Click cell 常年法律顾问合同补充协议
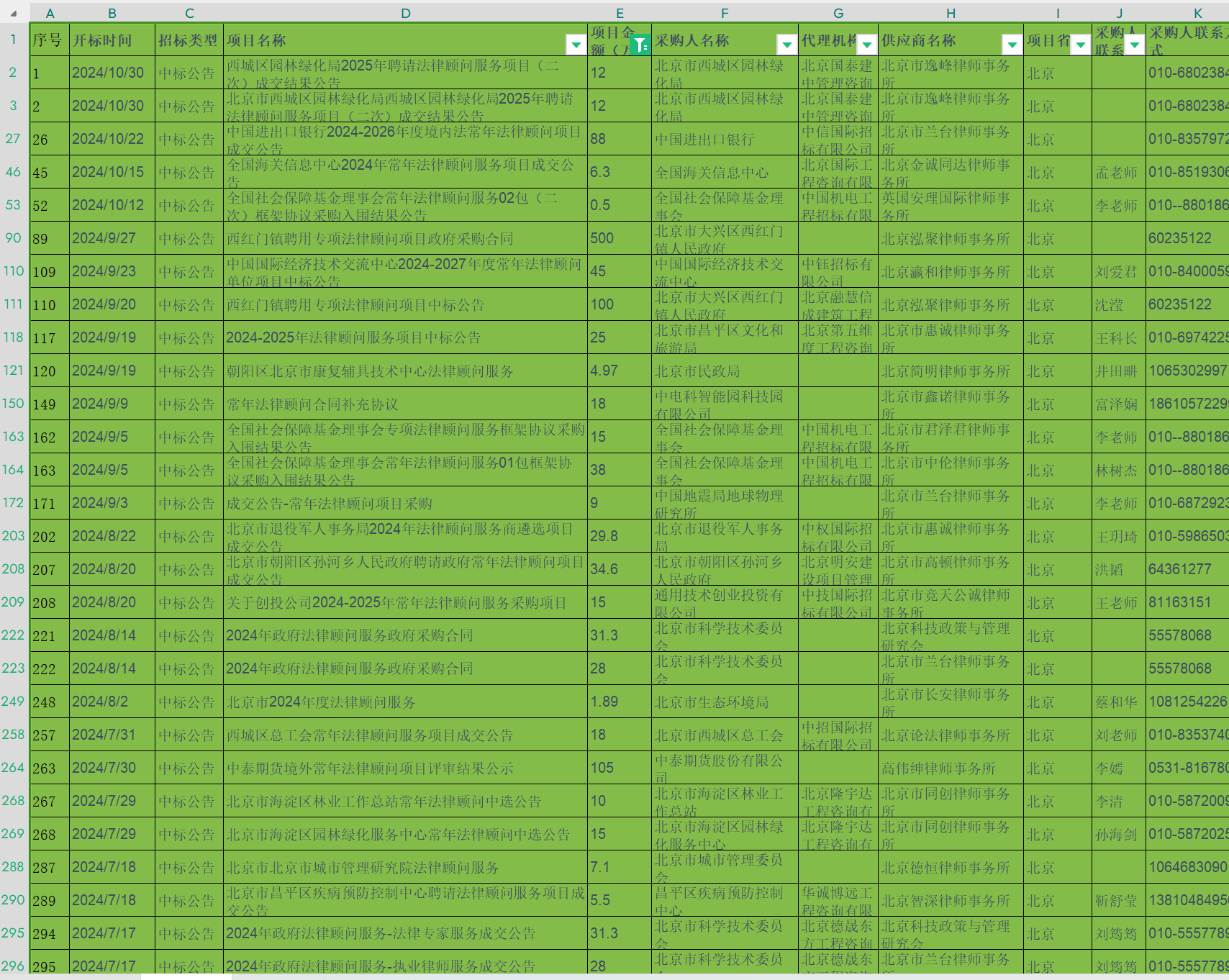The width and height of the screenshot is (1229, 980). pyautogui.click(x=406, y=404)
